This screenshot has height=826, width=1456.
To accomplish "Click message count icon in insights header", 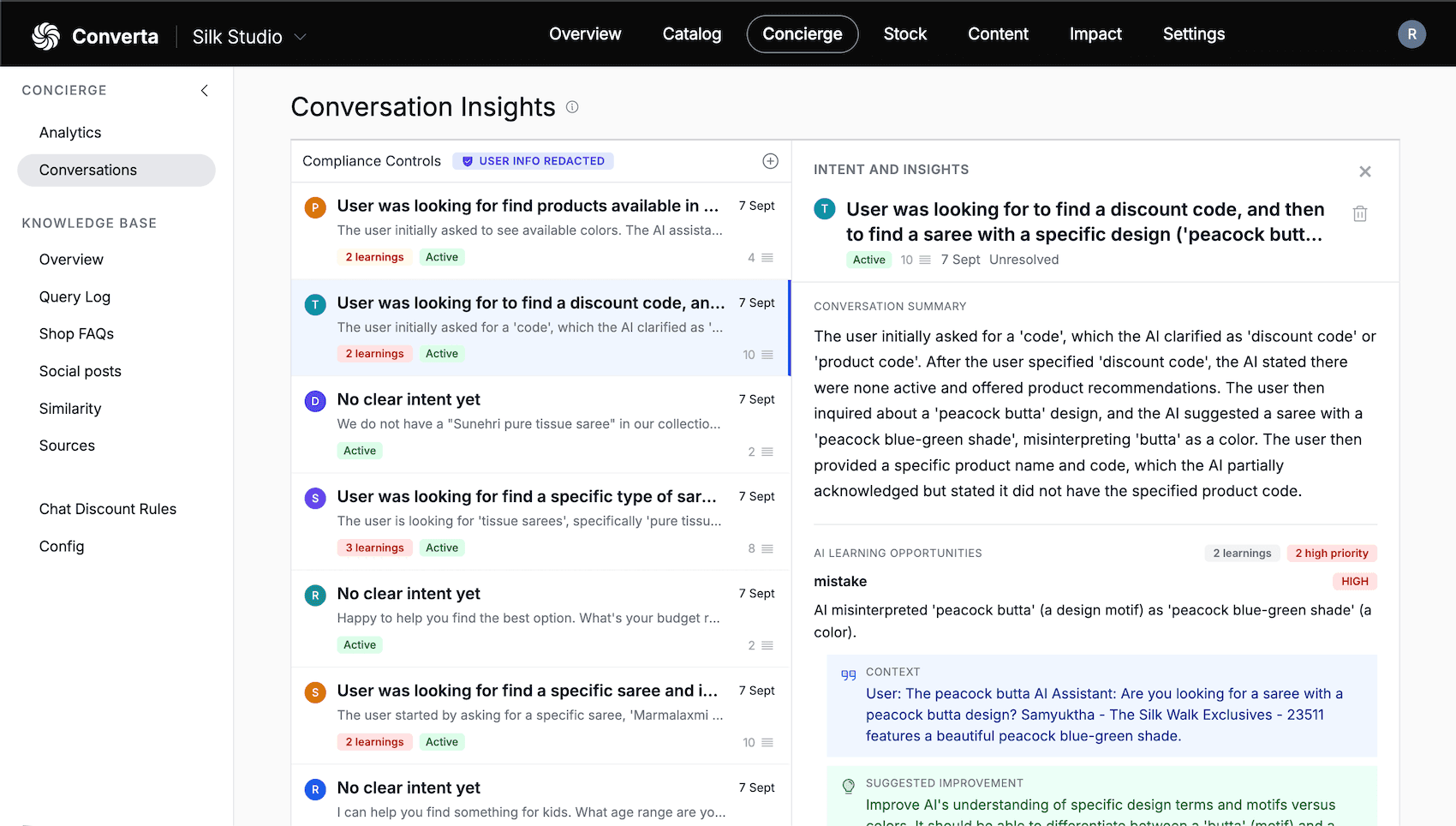I will coord(925,260).
